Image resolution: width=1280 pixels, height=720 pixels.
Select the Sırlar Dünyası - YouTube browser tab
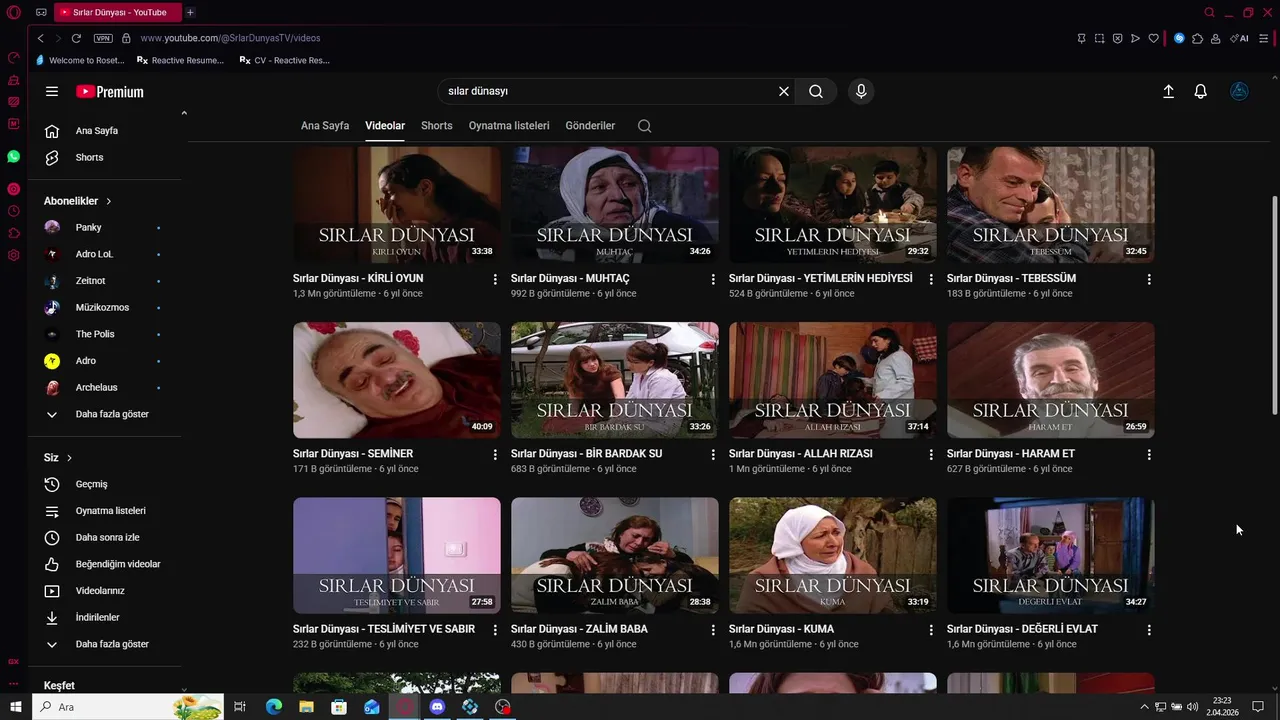point(117,12)
